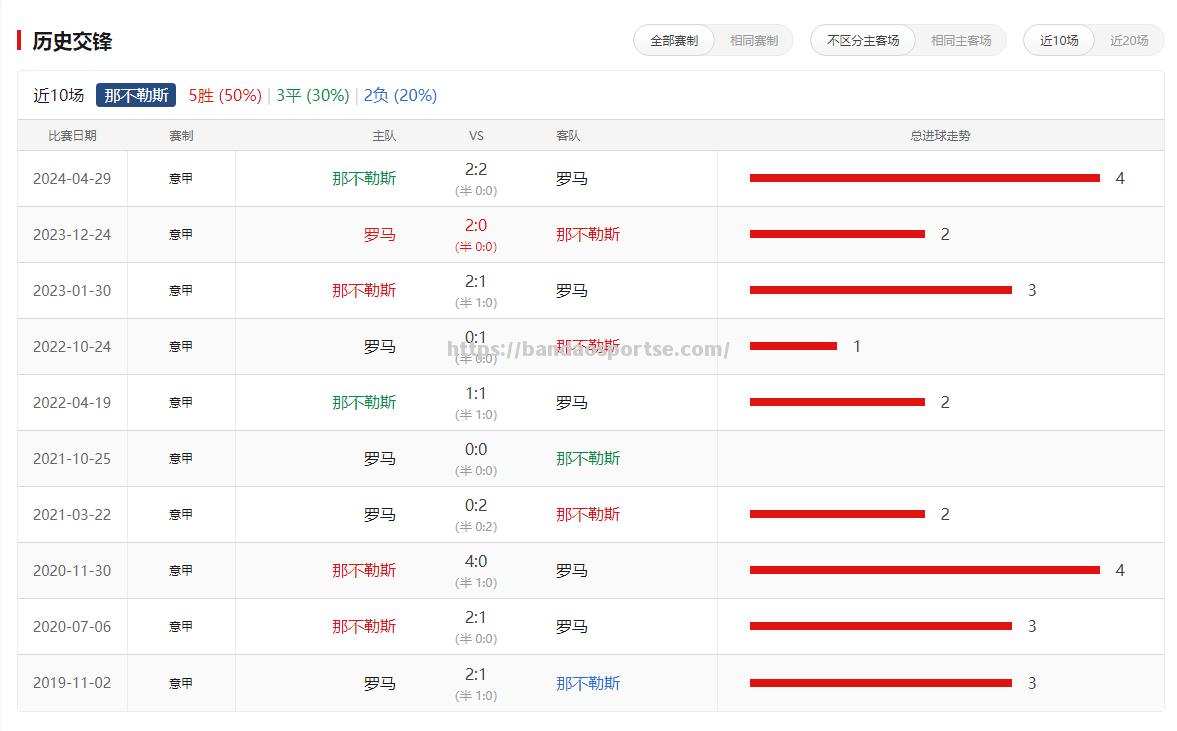
Task: Open away team 那不勒斯 in 2023-12-24 row
Action: tap(588, 235)
